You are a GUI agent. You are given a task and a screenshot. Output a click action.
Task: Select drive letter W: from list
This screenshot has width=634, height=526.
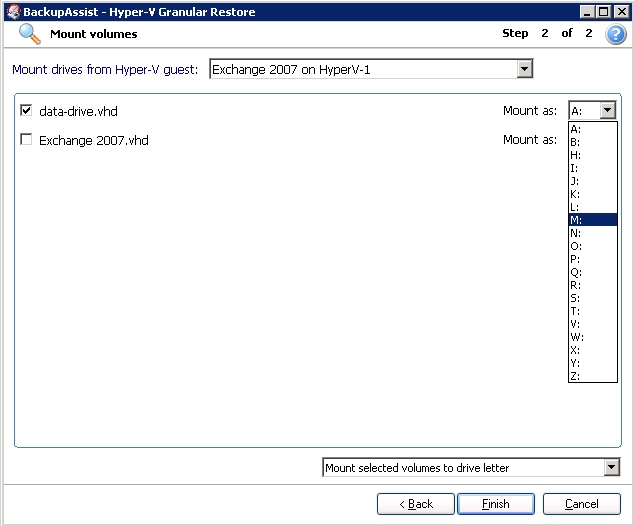click(593, 337)
